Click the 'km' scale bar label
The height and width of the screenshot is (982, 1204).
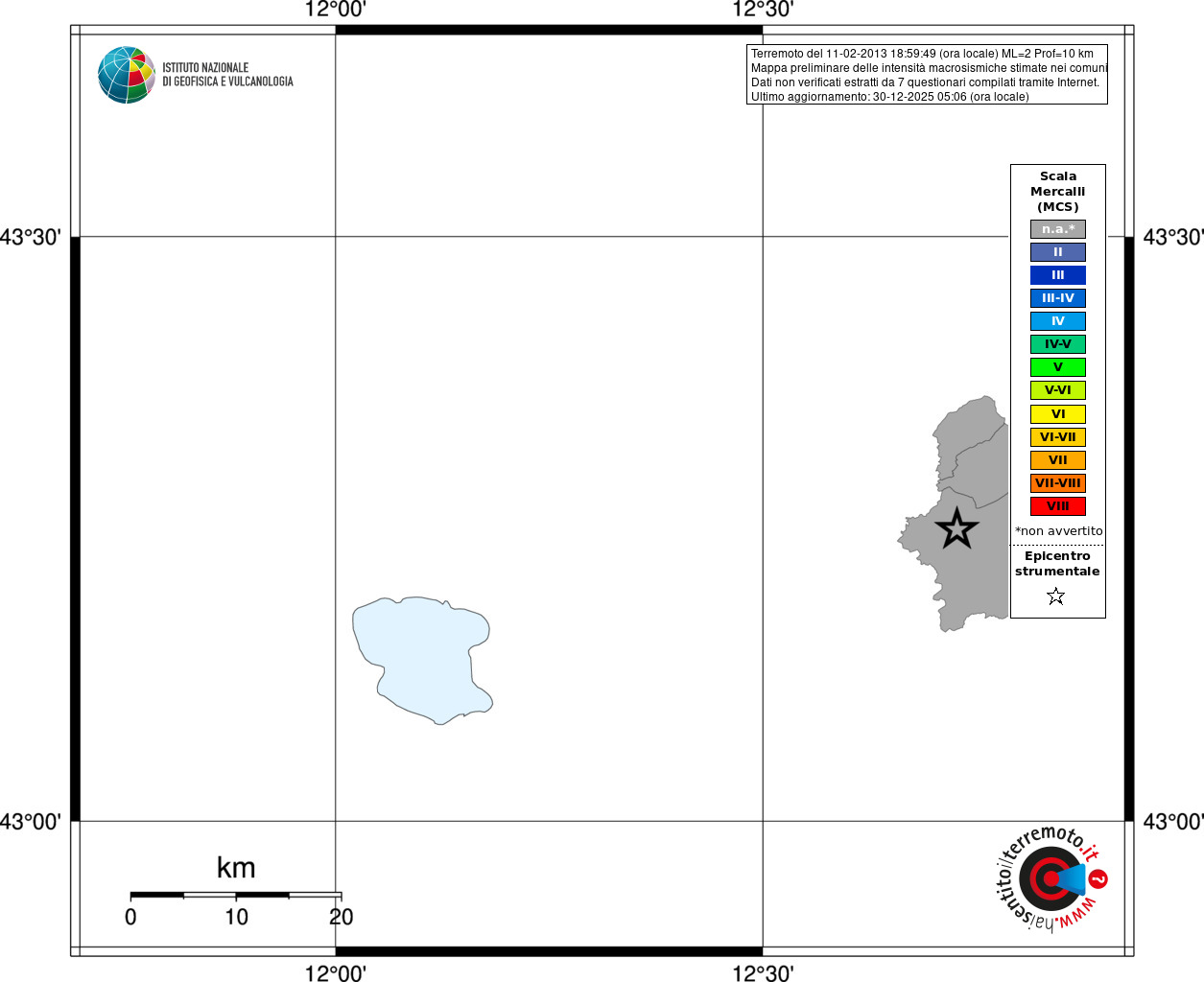pyautogui.click(x=236, y=868)
